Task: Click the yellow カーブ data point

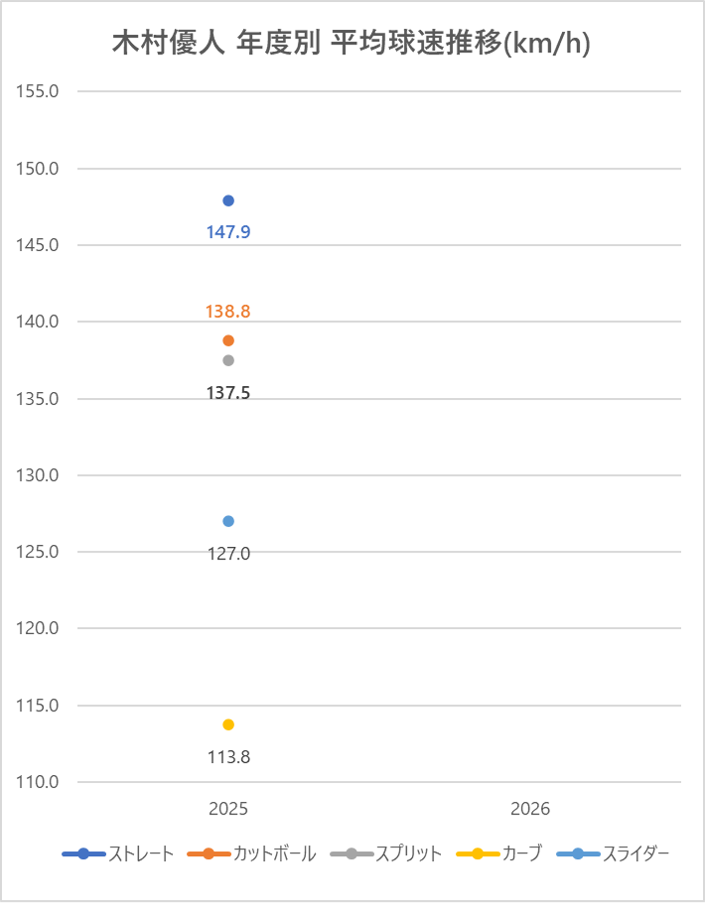Action: click(x=228, y=724)
